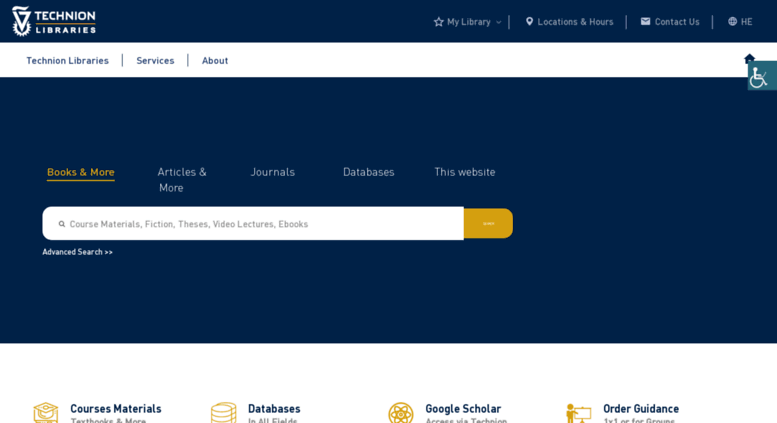Switch to the Journals search tab
This screenshot has height=423, width=777.
click(x=273, y=172)
